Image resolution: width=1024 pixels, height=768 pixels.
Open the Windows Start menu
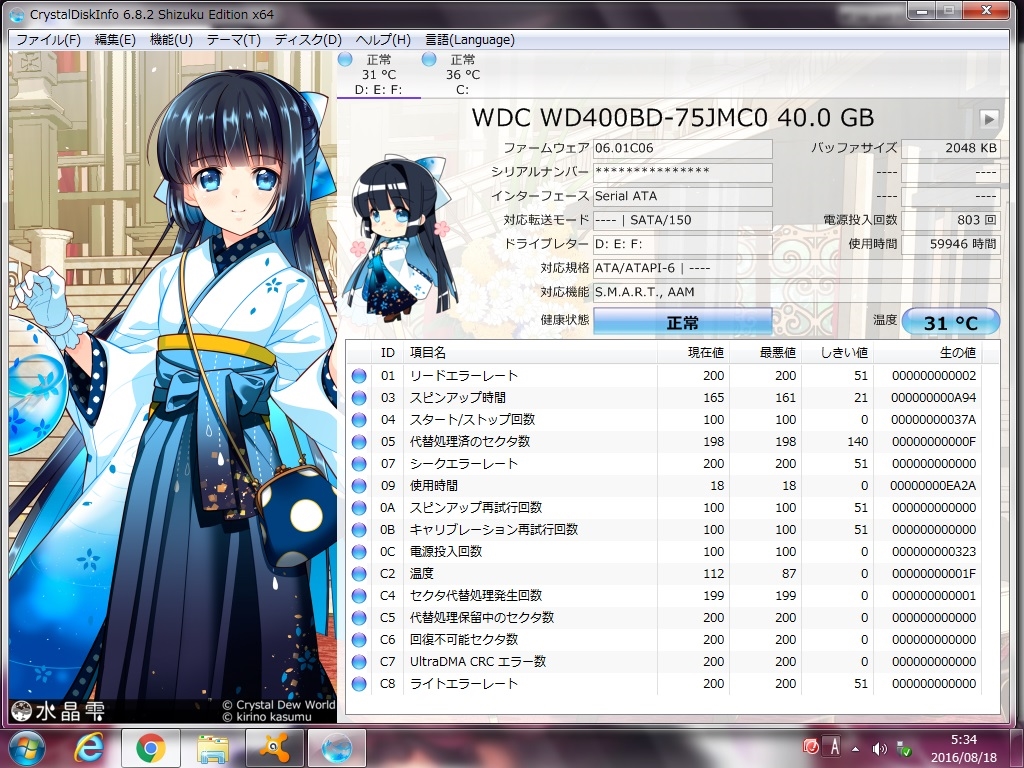click(27, 748)
